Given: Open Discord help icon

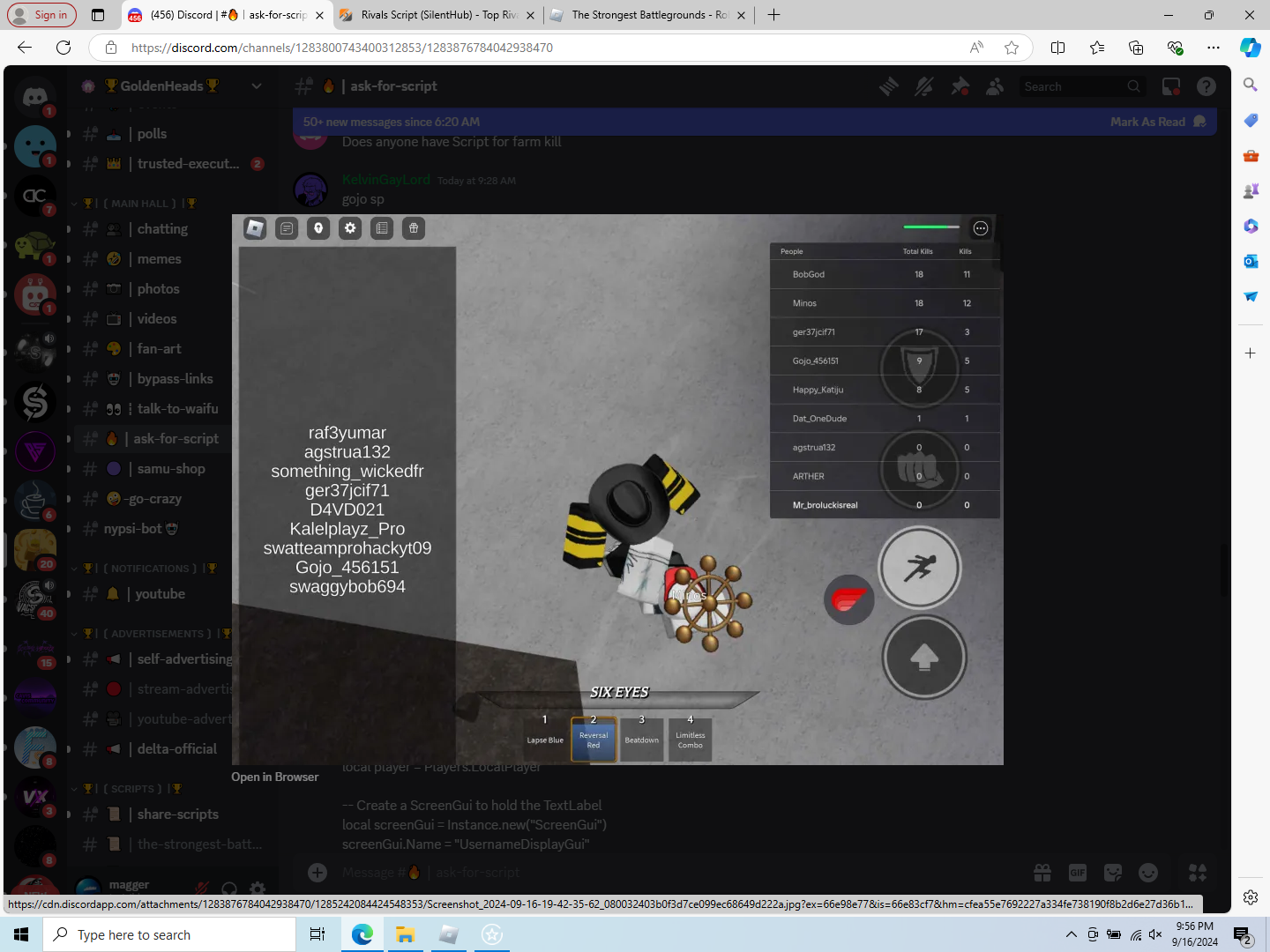Looking at the screenshot, I should (1206, 86).
